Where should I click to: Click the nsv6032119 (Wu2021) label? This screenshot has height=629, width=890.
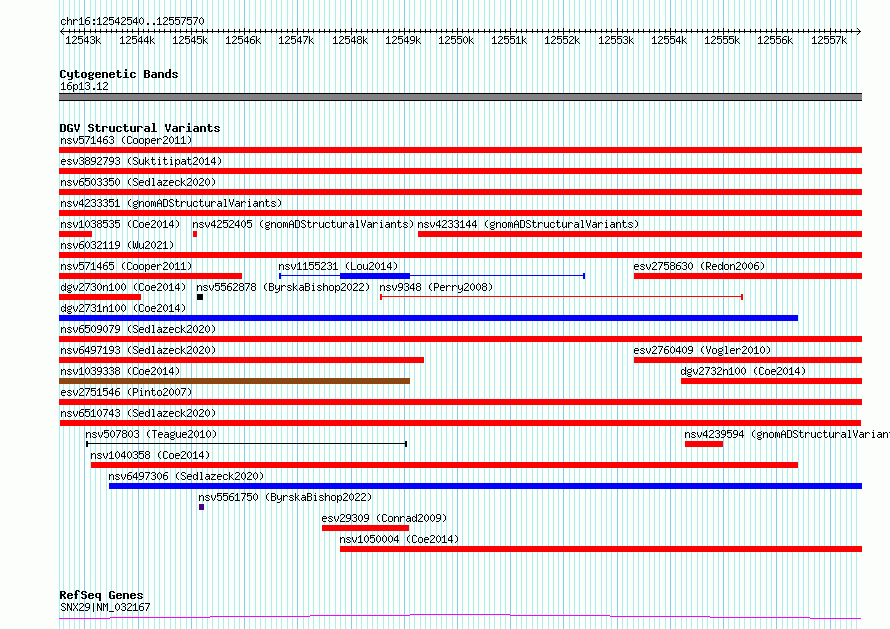tap(117, 245)
